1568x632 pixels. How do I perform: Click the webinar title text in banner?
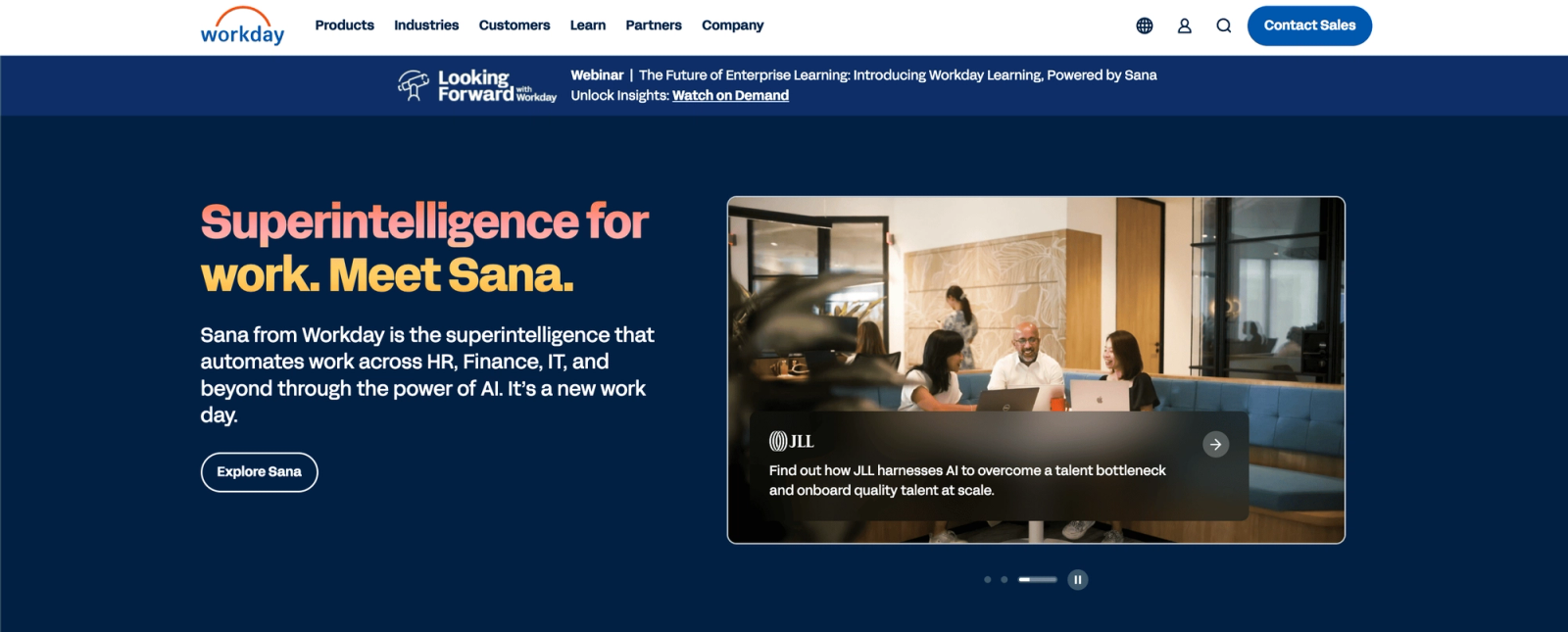(x=898, y=75)
